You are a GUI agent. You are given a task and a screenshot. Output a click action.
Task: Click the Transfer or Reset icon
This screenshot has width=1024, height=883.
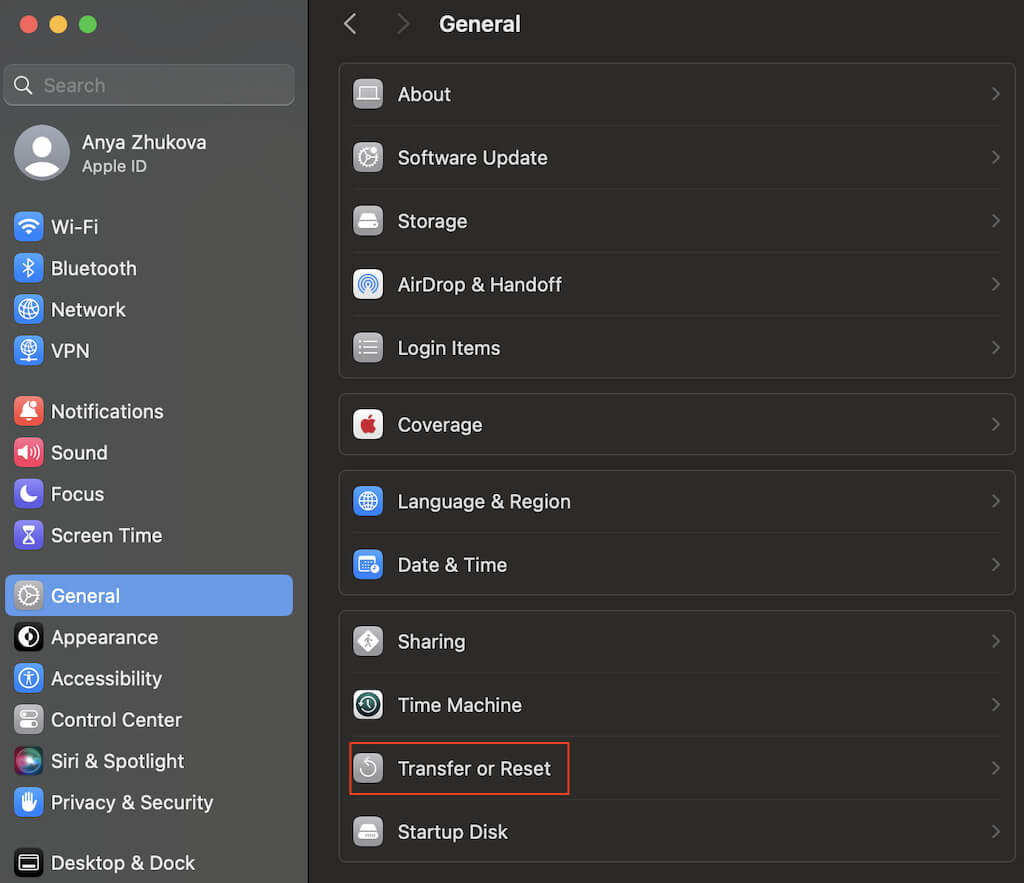point(368,768)
